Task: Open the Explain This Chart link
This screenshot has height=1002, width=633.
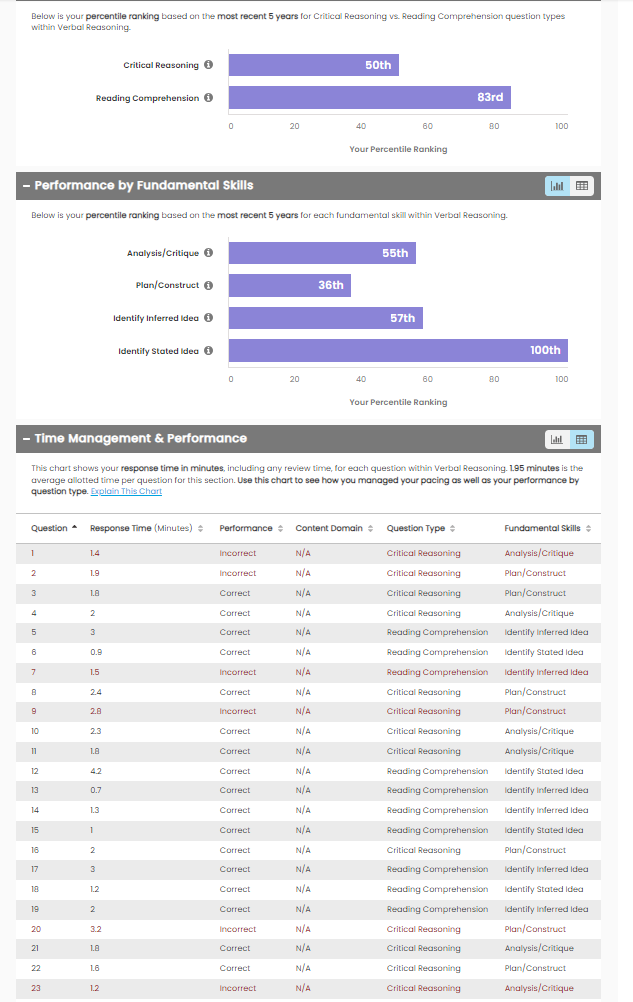Action: pos(126,491)
